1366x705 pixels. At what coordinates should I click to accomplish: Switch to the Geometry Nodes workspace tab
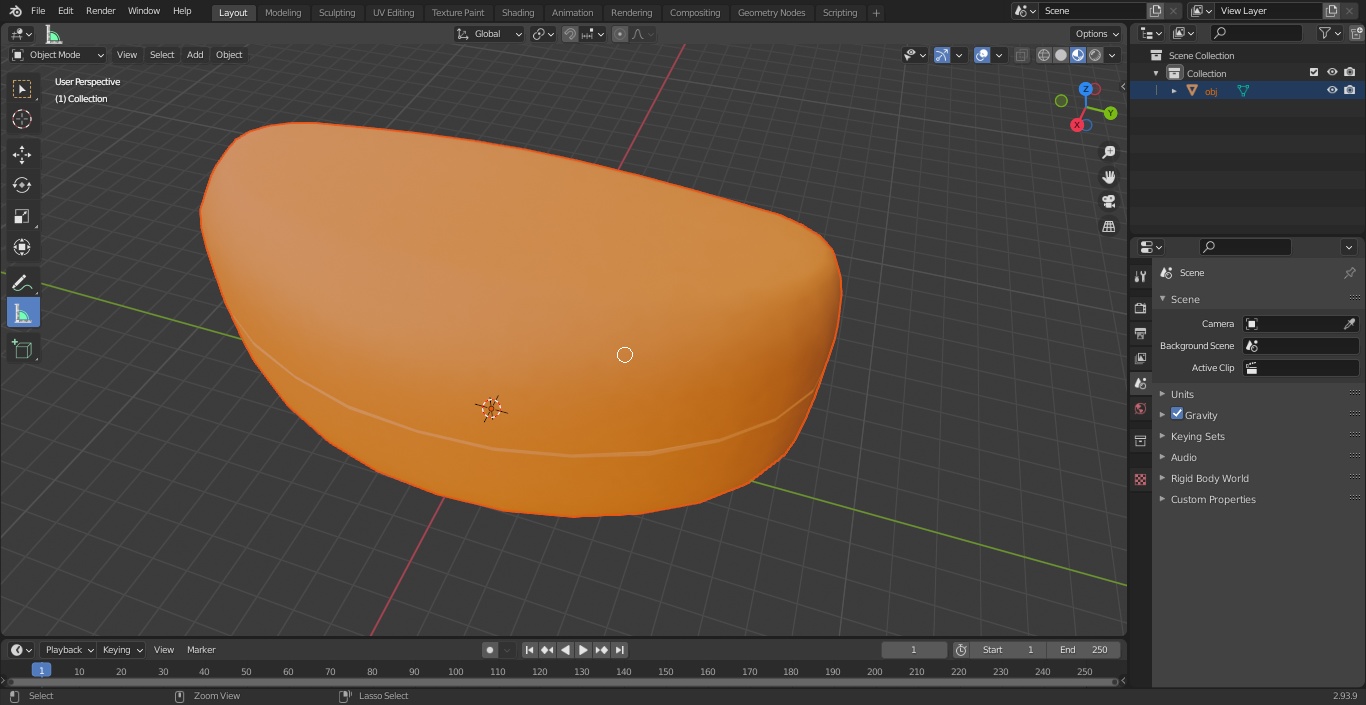[771, 13]
